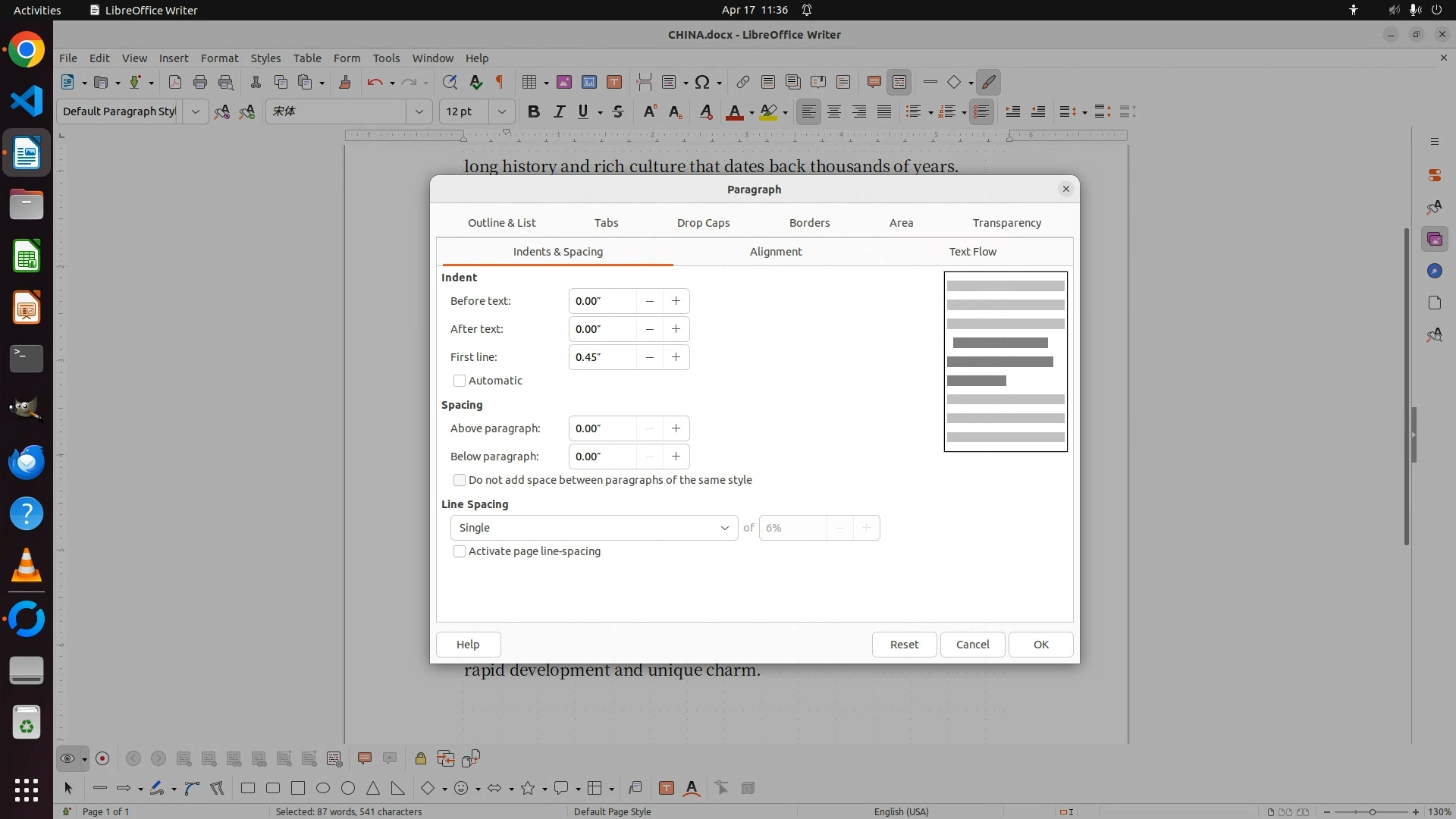The width and height of the screenshot is (1456, 819).
Task: Open the Line Spacing Single dropdown
Action: (594, 528)
